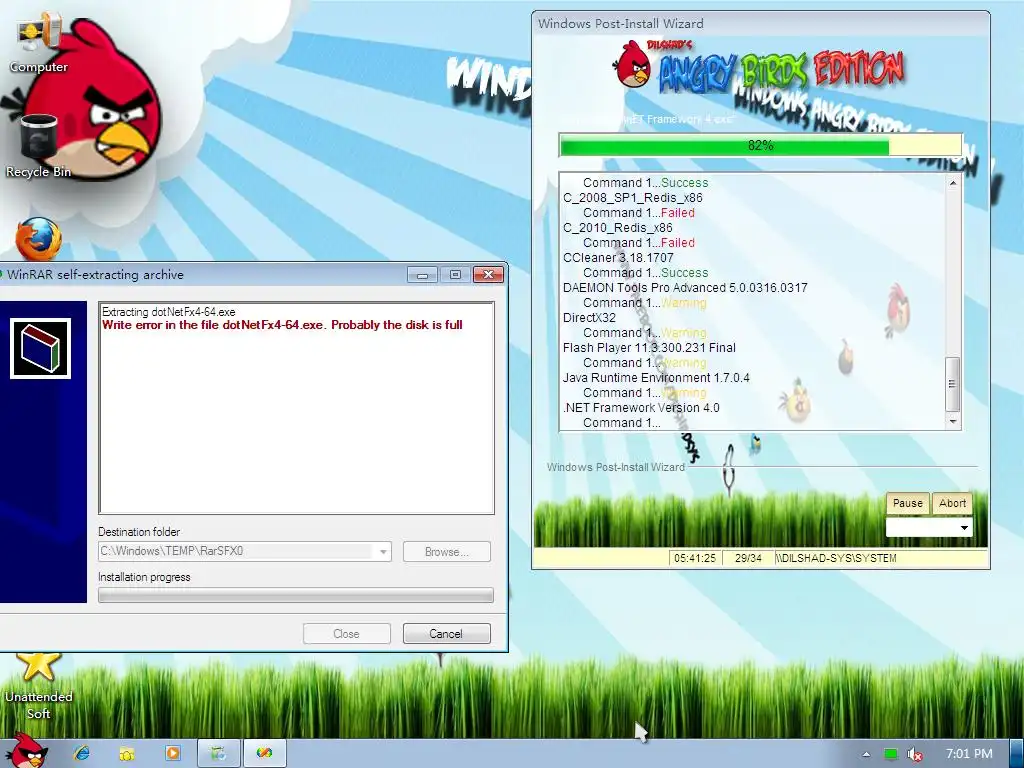Click the muted volume tray icon
Screen dimensions: 1024x768
point(915,754)
